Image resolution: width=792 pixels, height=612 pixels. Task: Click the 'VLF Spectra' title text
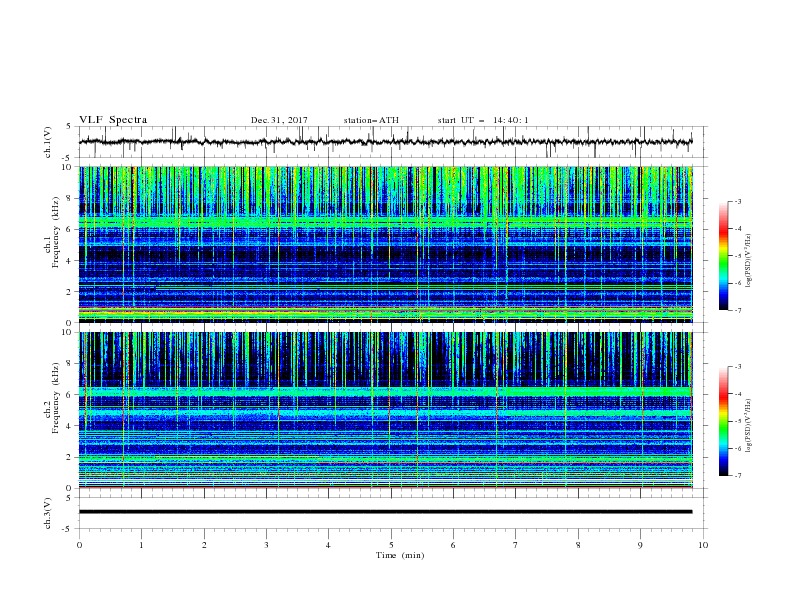pos(113,120)
